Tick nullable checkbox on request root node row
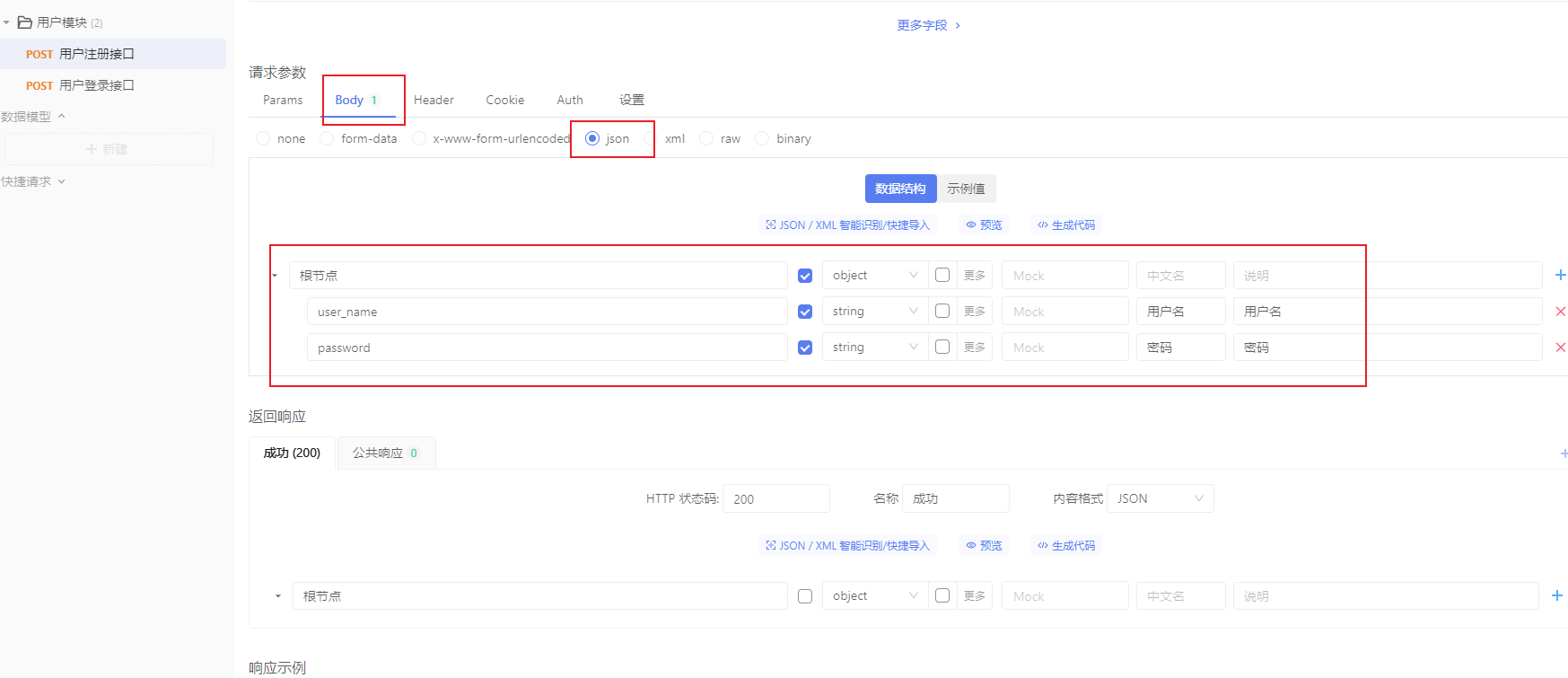 tap(942, 275)
